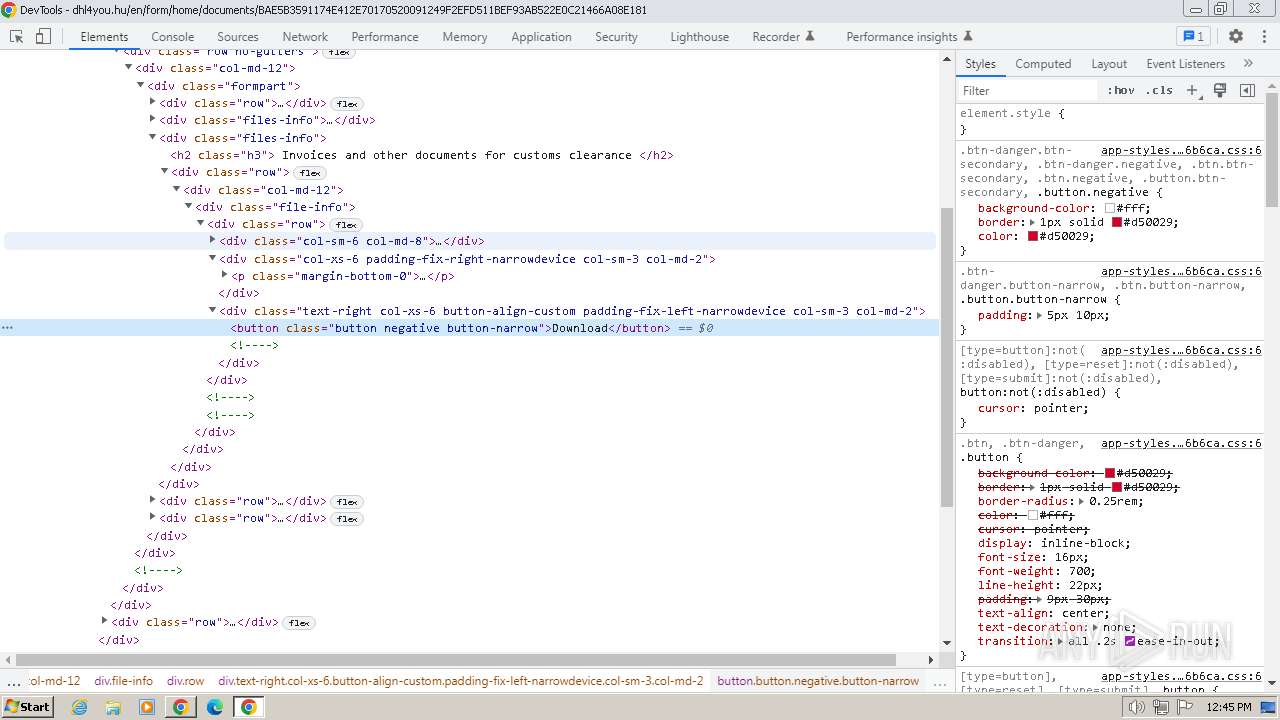The height and width of the screenshot is (720, 1280).
Task: Click the flex badge on col-sm-6 parent row
Action: [346, 225]
